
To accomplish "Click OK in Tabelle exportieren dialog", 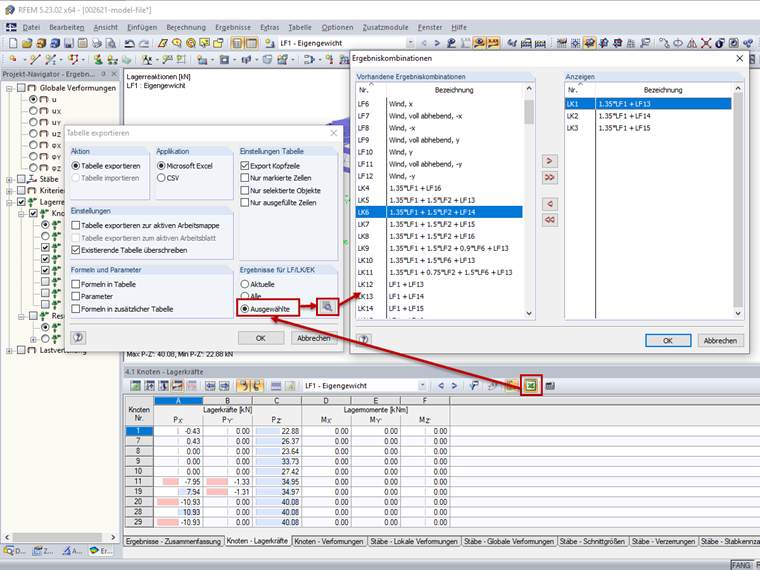I will pos(260,338).
